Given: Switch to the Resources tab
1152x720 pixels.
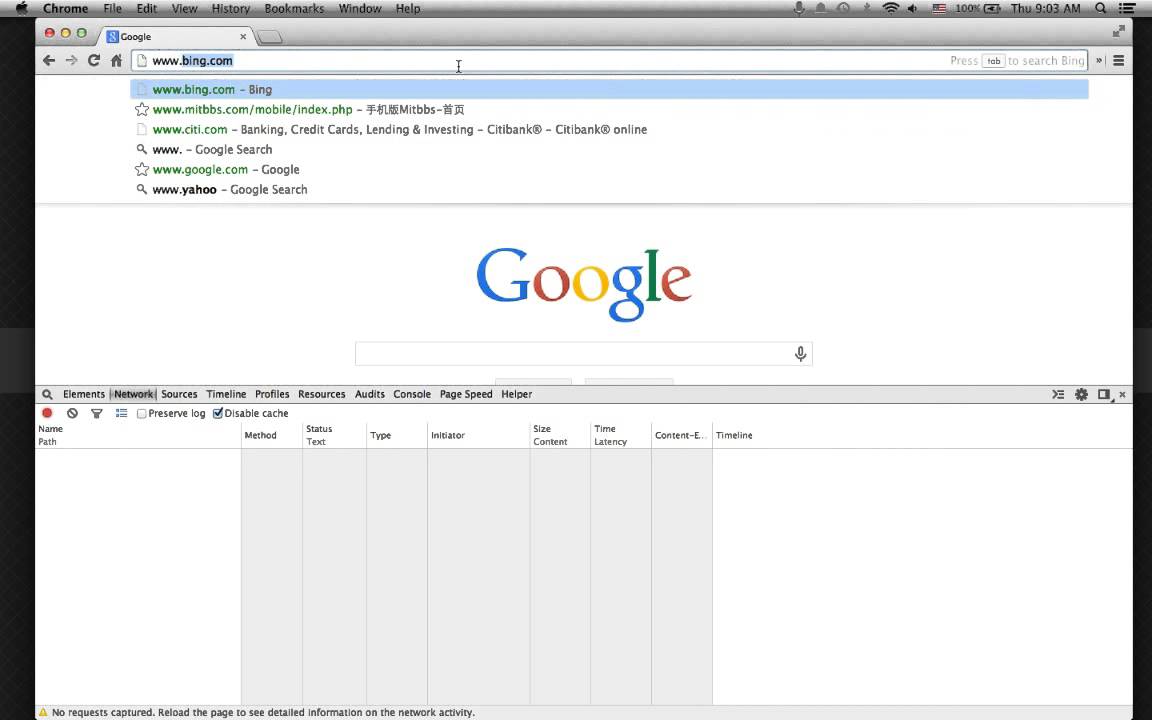Looking at the screenshot, I should point(322,395).
